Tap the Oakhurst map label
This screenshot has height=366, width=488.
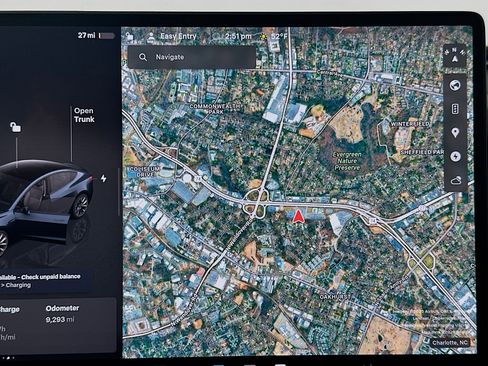335,296
